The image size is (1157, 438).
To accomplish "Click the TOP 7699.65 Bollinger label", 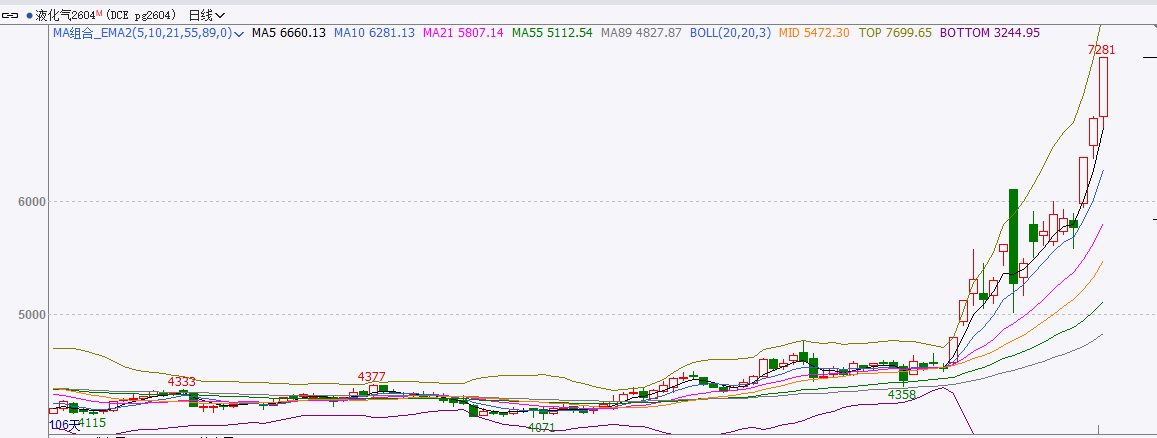I will coord(895,33).
